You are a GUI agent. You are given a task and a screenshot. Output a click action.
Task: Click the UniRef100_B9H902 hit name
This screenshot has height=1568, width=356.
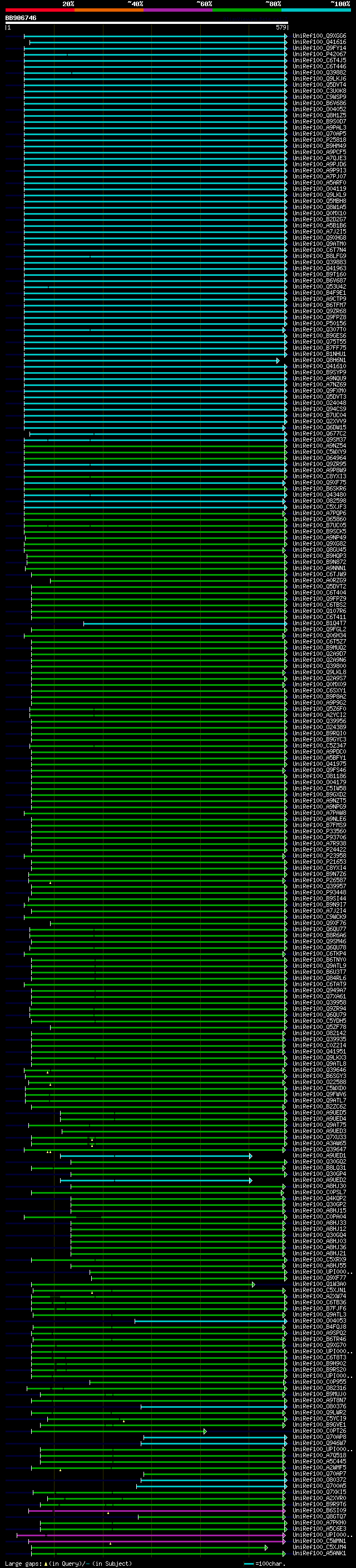[319, 1363]
